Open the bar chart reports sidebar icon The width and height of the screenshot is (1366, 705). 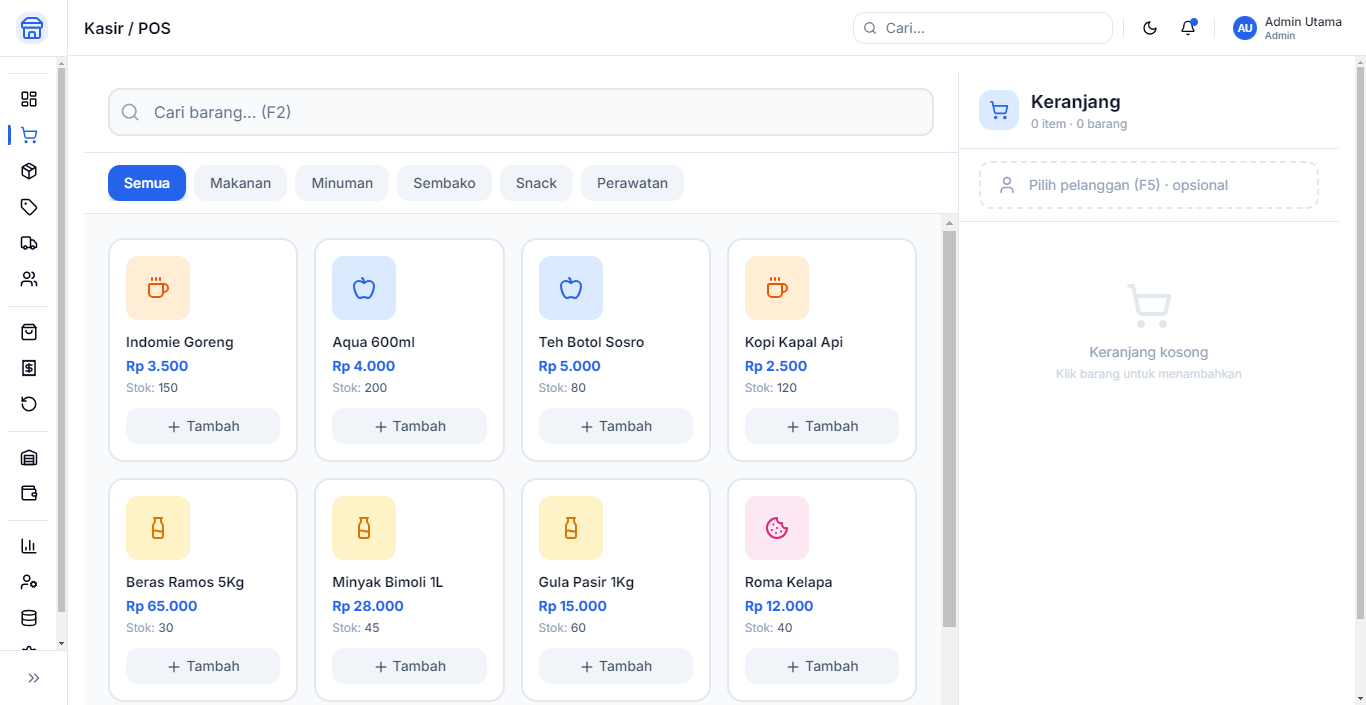[x=29, y=546]
